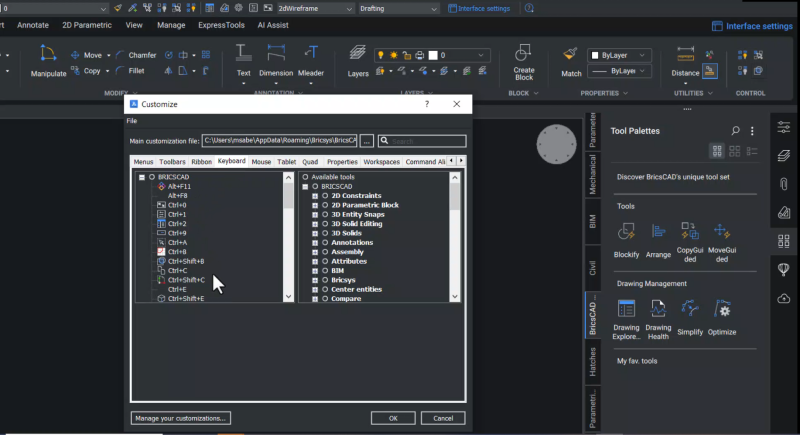The height and width of the screenshot is (435, 800).
Task: Open the 2dWireframe visual style dropdown
Action: [315, 9]
